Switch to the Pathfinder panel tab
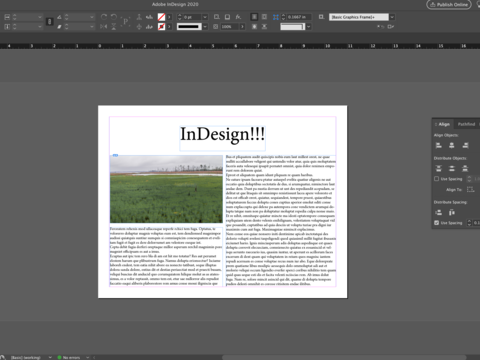The height and width of the screenshot is (360, 480). tap(466, 124)
